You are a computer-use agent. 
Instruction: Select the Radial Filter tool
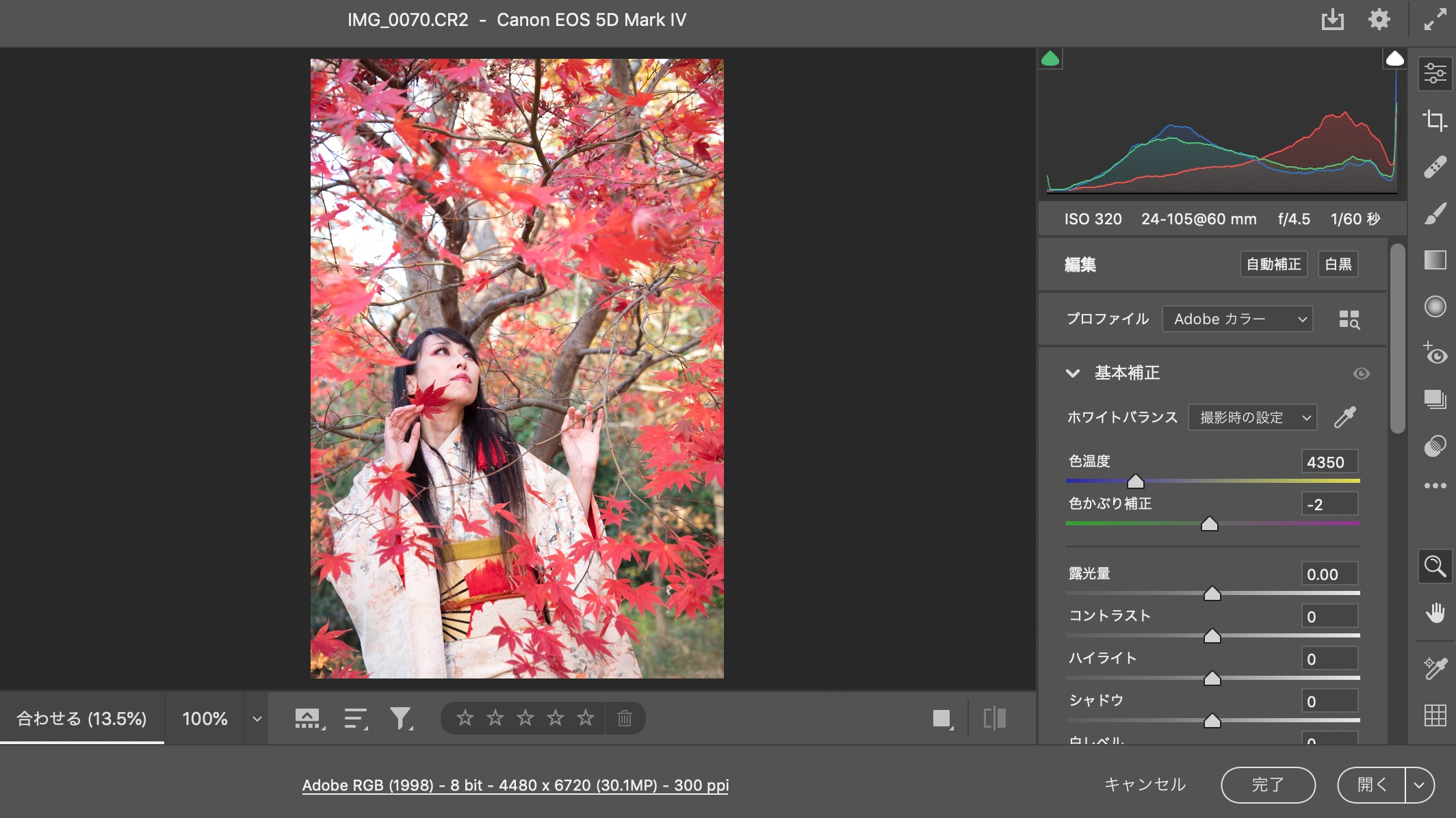[1435, 306]
